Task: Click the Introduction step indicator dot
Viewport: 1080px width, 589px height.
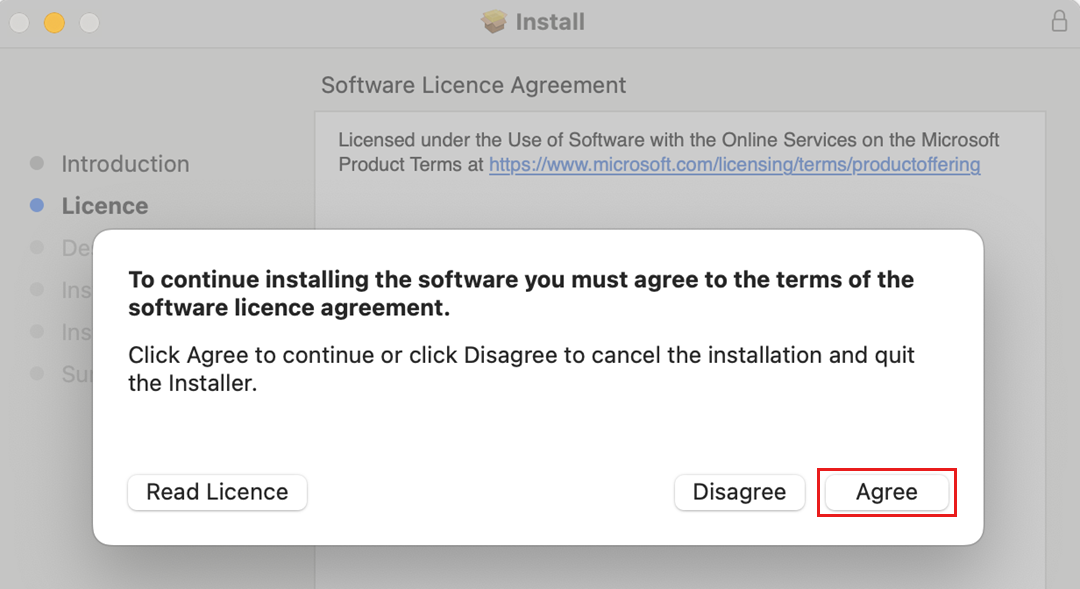Action: [38, 163]
